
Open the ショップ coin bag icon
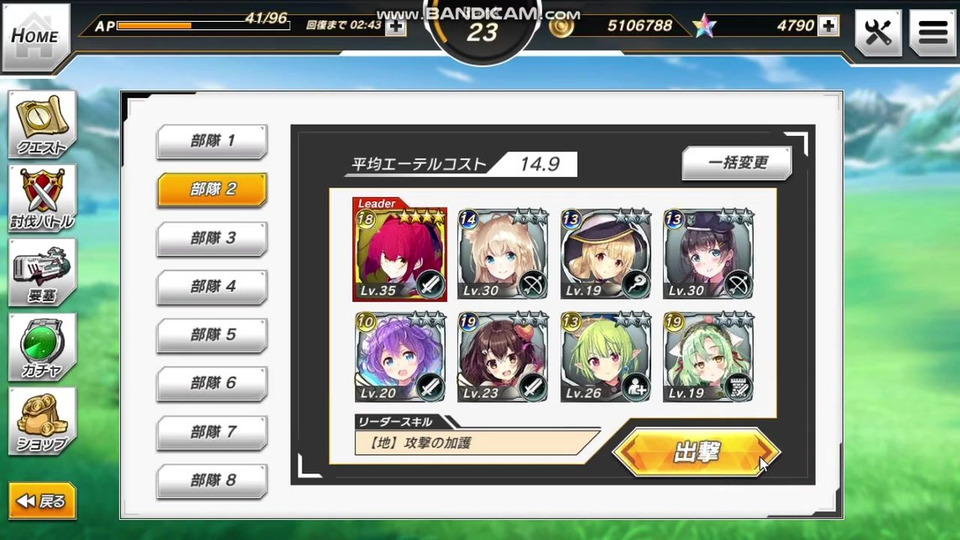click(x=42, y=421)
